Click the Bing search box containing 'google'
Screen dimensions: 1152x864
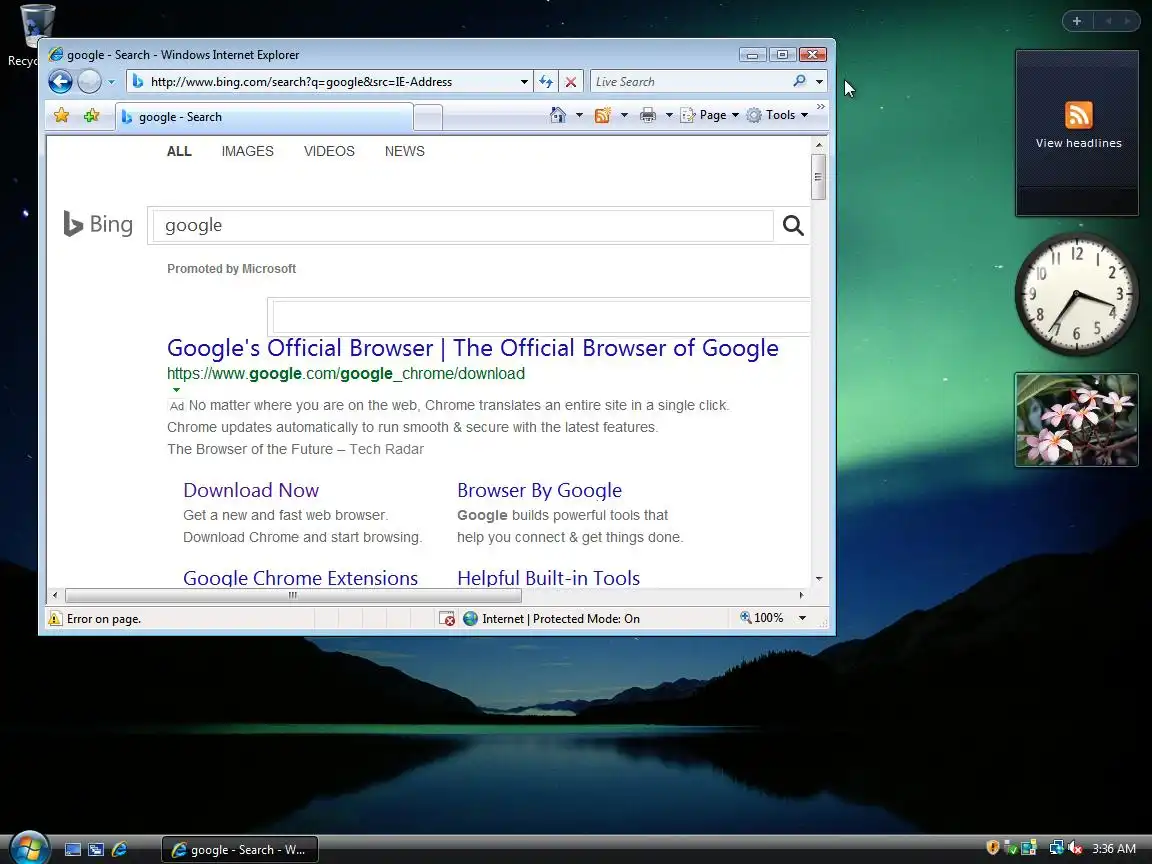pyautogui.click(x=463, y=226)
